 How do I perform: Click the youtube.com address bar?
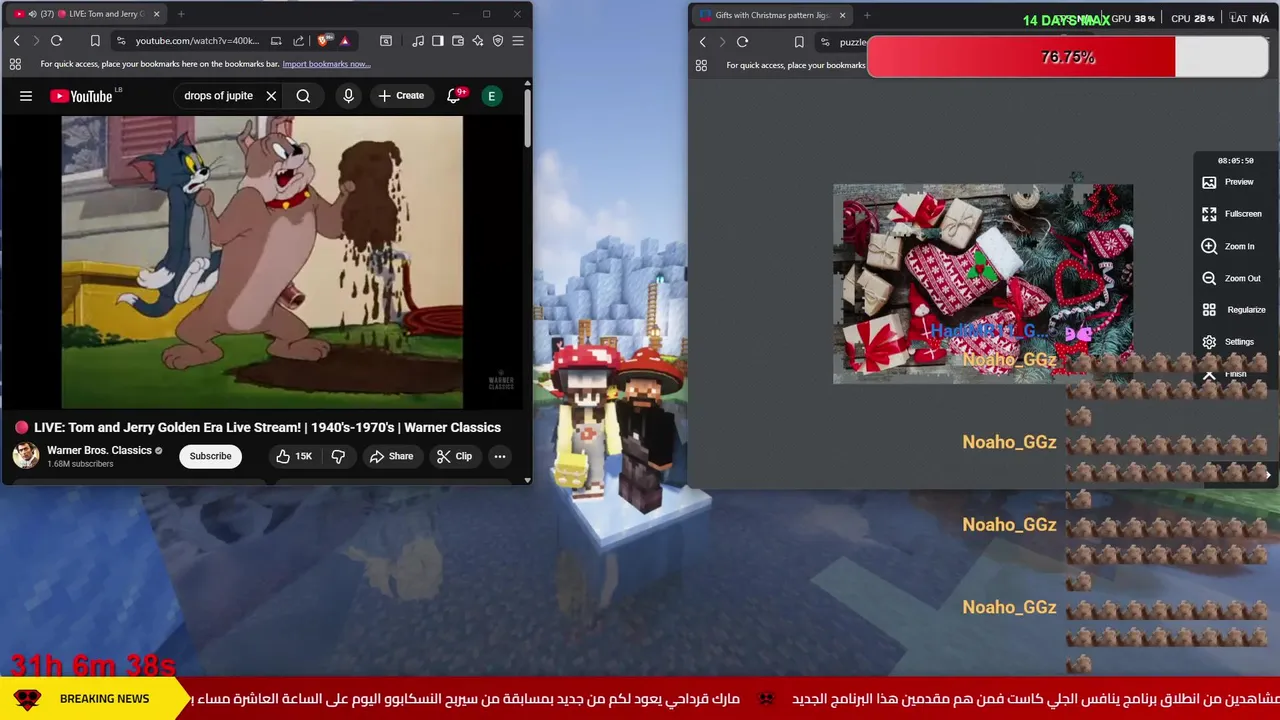pyautogui.click(x=197, y=41)
